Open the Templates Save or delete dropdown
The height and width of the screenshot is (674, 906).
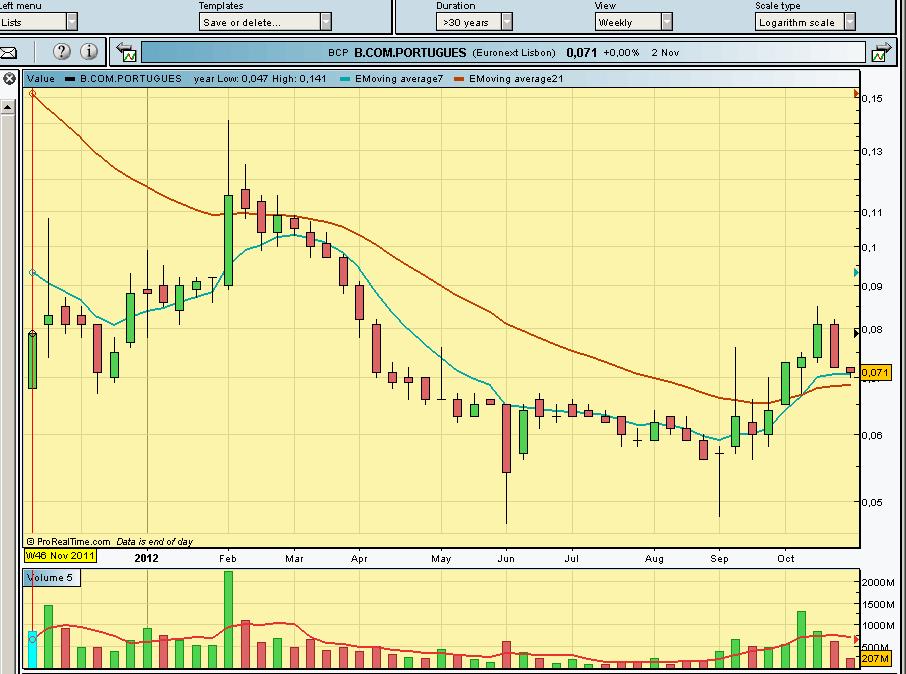265,23
